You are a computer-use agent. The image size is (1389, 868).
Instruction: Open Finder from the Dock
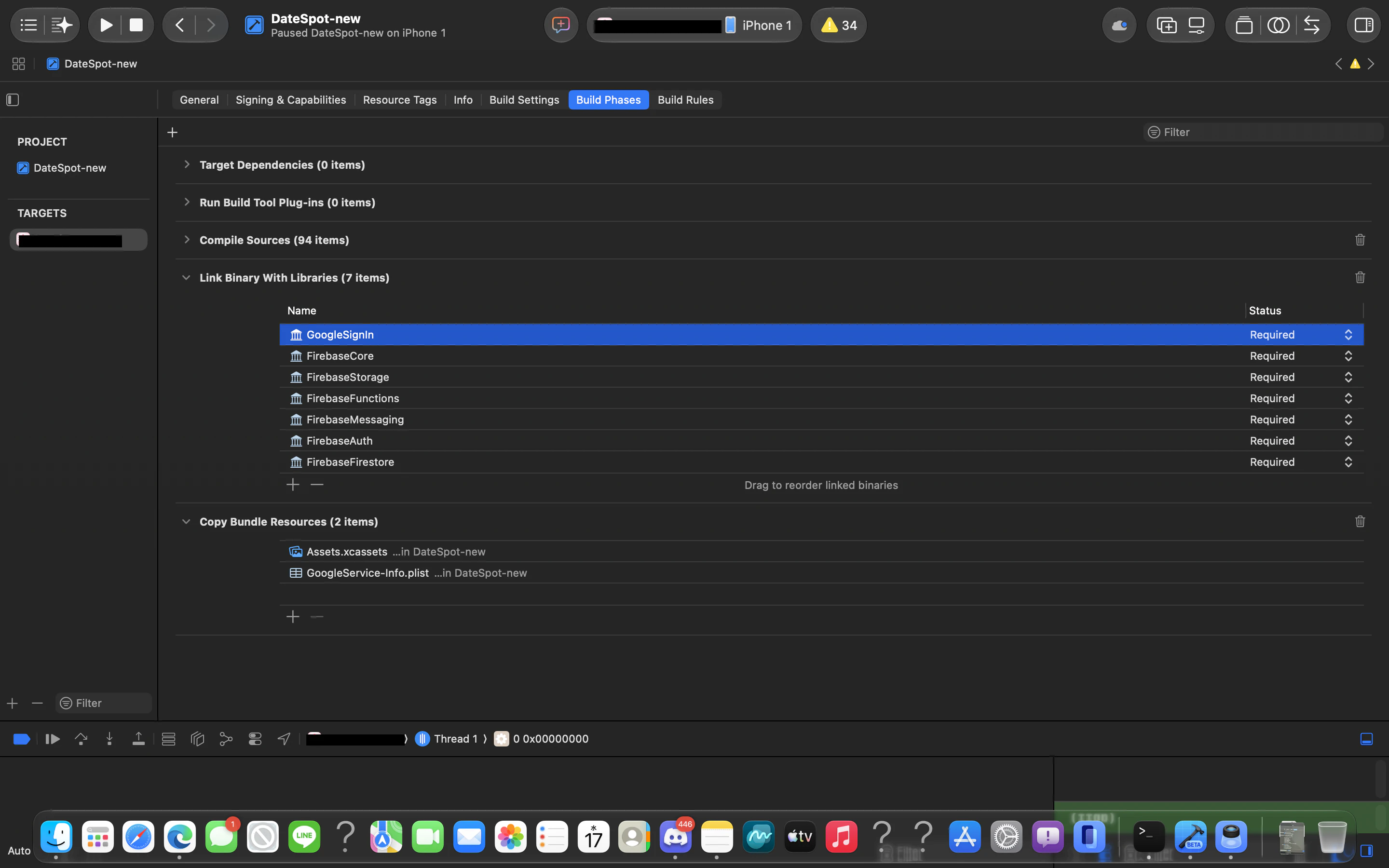coord(56,837)
